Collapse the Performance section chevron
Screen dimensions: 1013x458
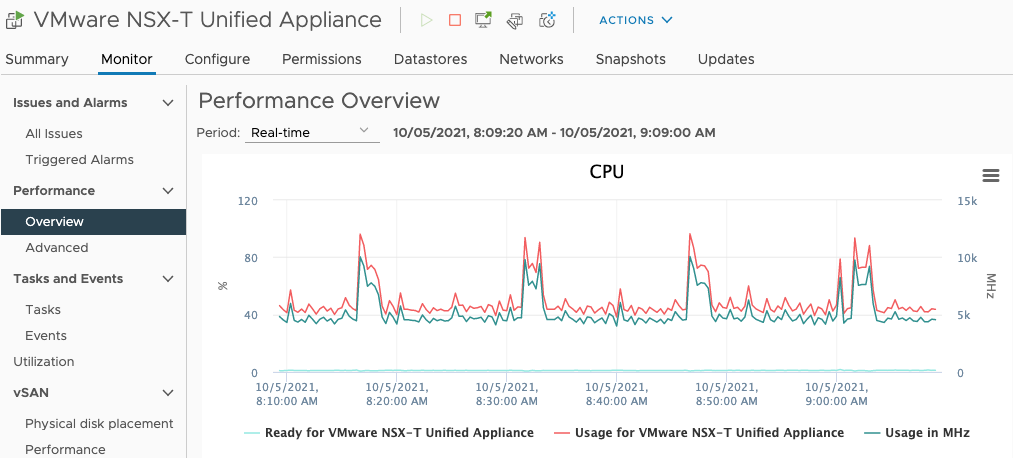pyautogui.click(x=168, y=191)
